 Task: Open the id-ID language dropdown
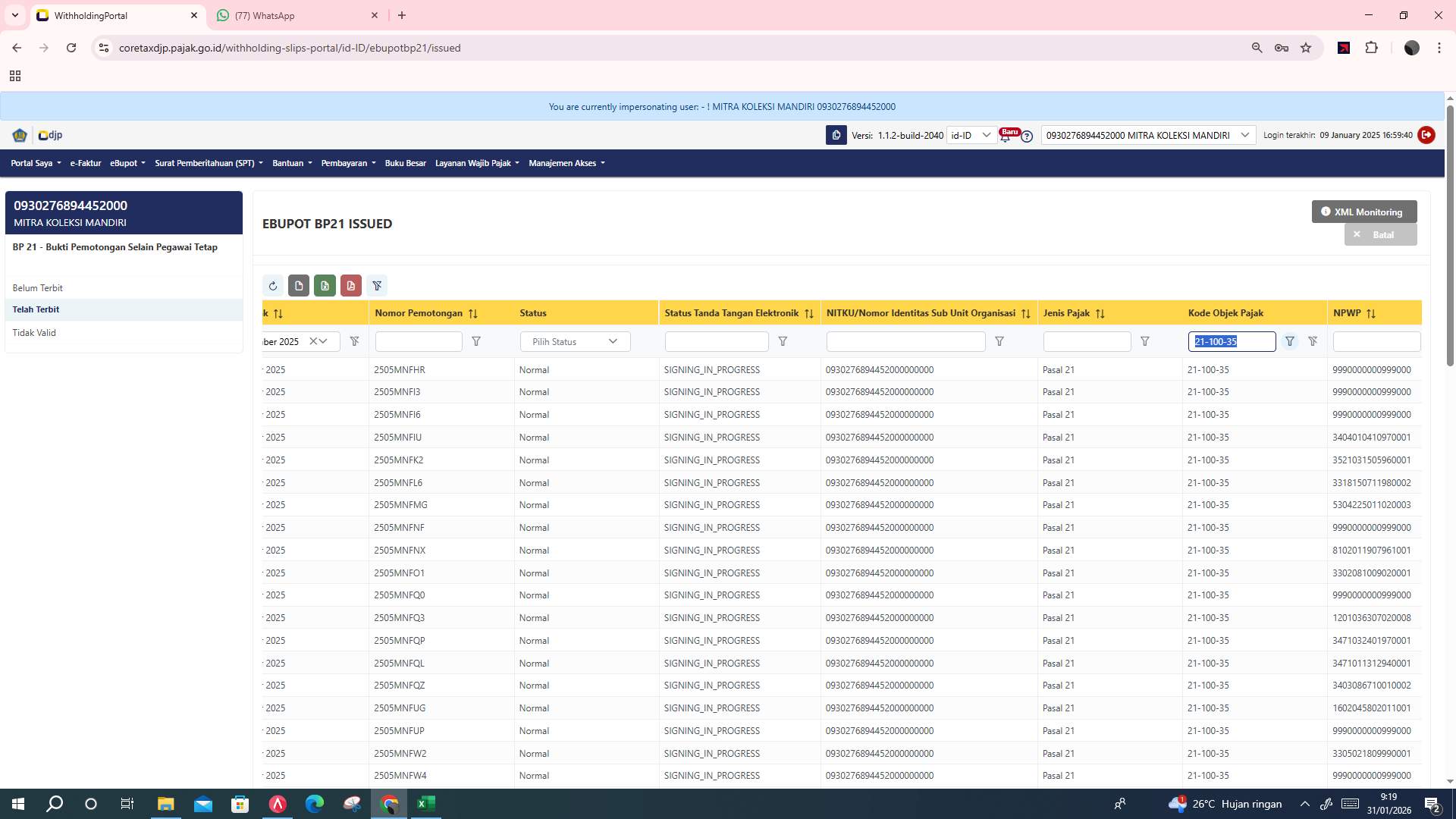tap(972, 135)
